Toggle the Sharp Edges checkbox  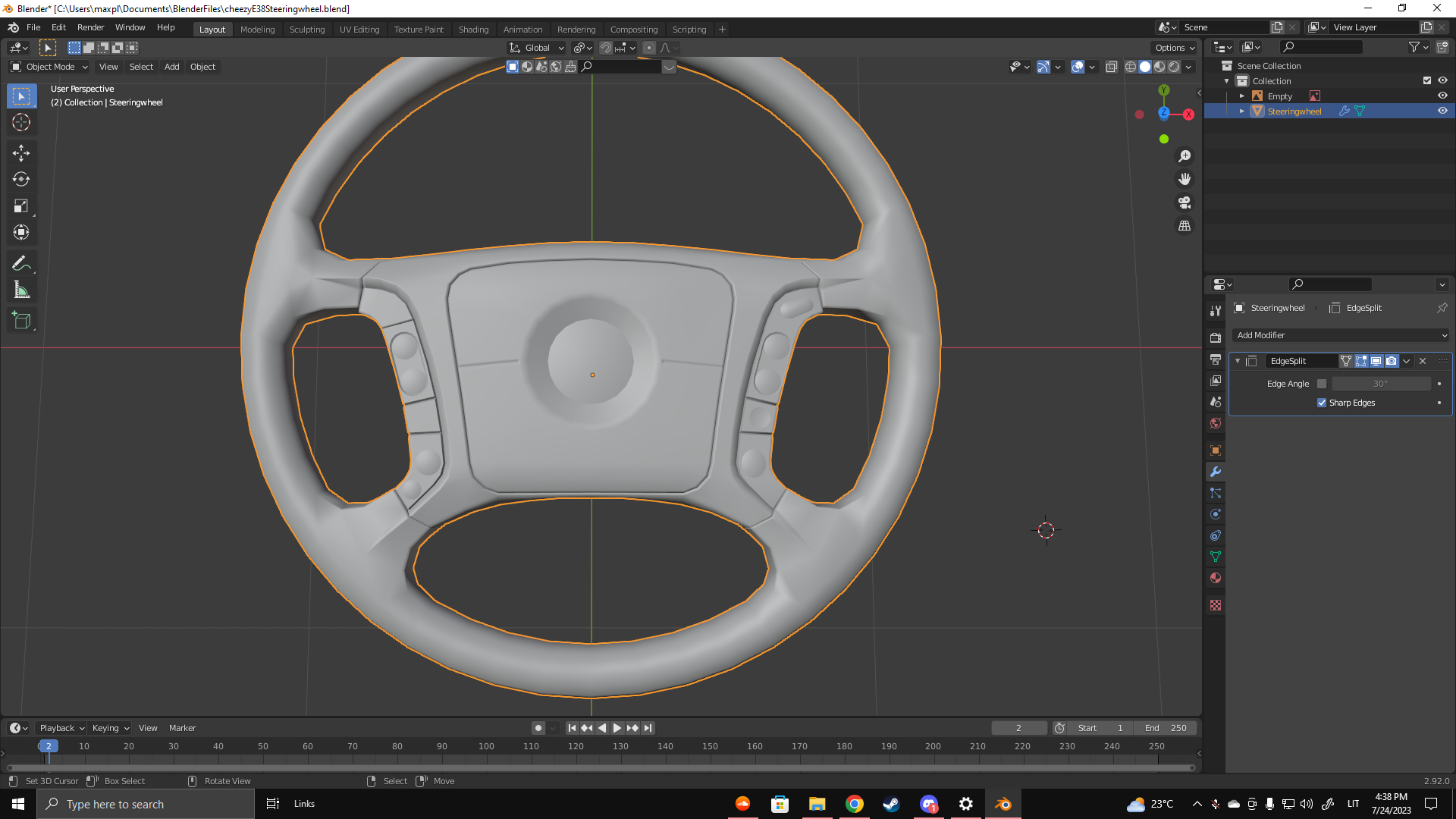click(x=1322, y=403)
